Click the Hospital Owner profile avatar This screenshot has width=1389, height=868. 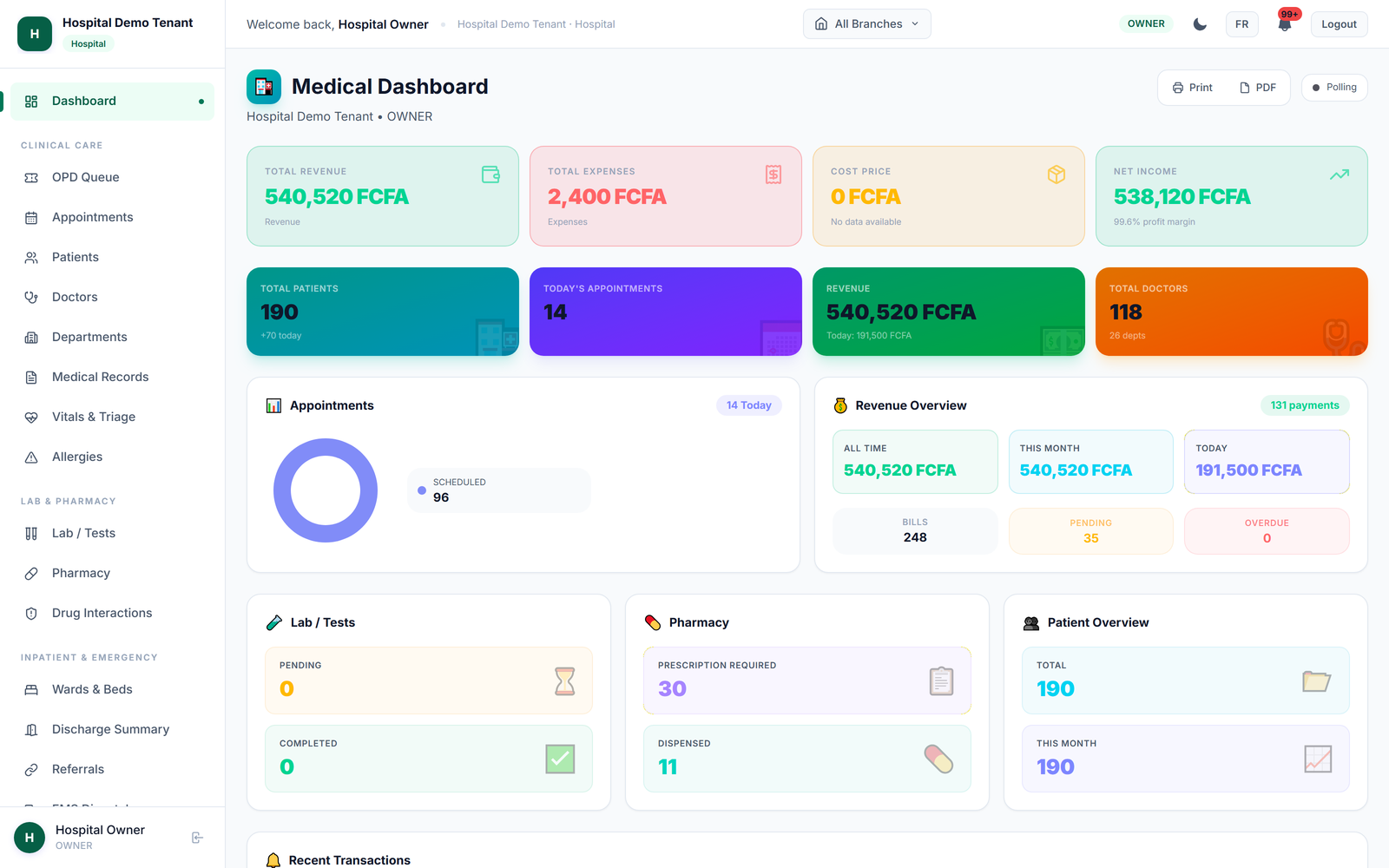pos(30,838)
